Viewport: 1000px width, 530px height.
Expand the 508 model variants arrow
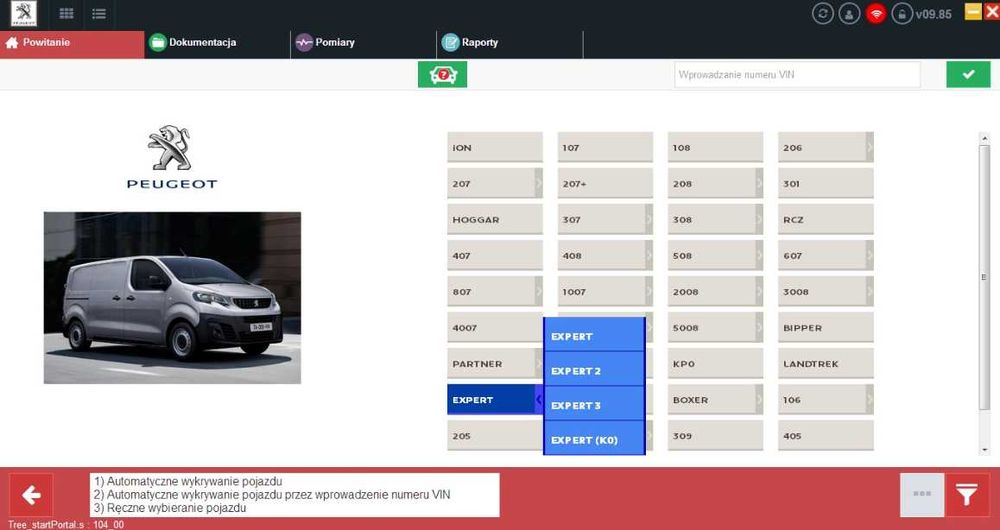click(760, 256)
